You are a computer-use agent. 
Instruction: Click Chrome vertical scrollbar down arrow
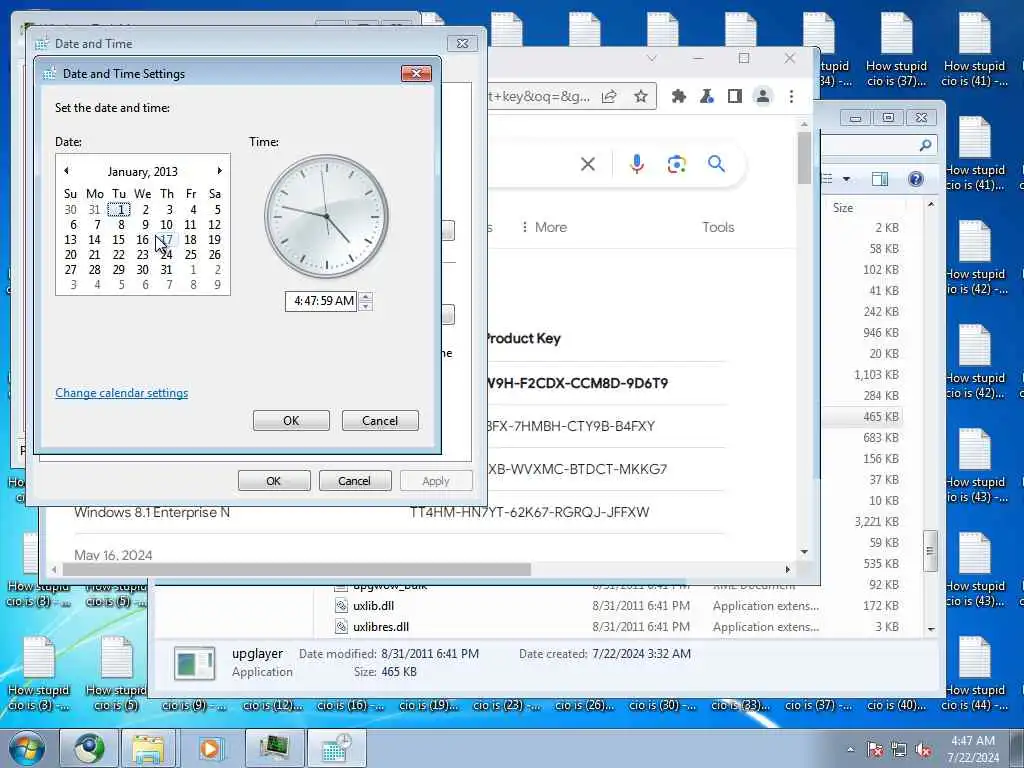pos(804,552)
